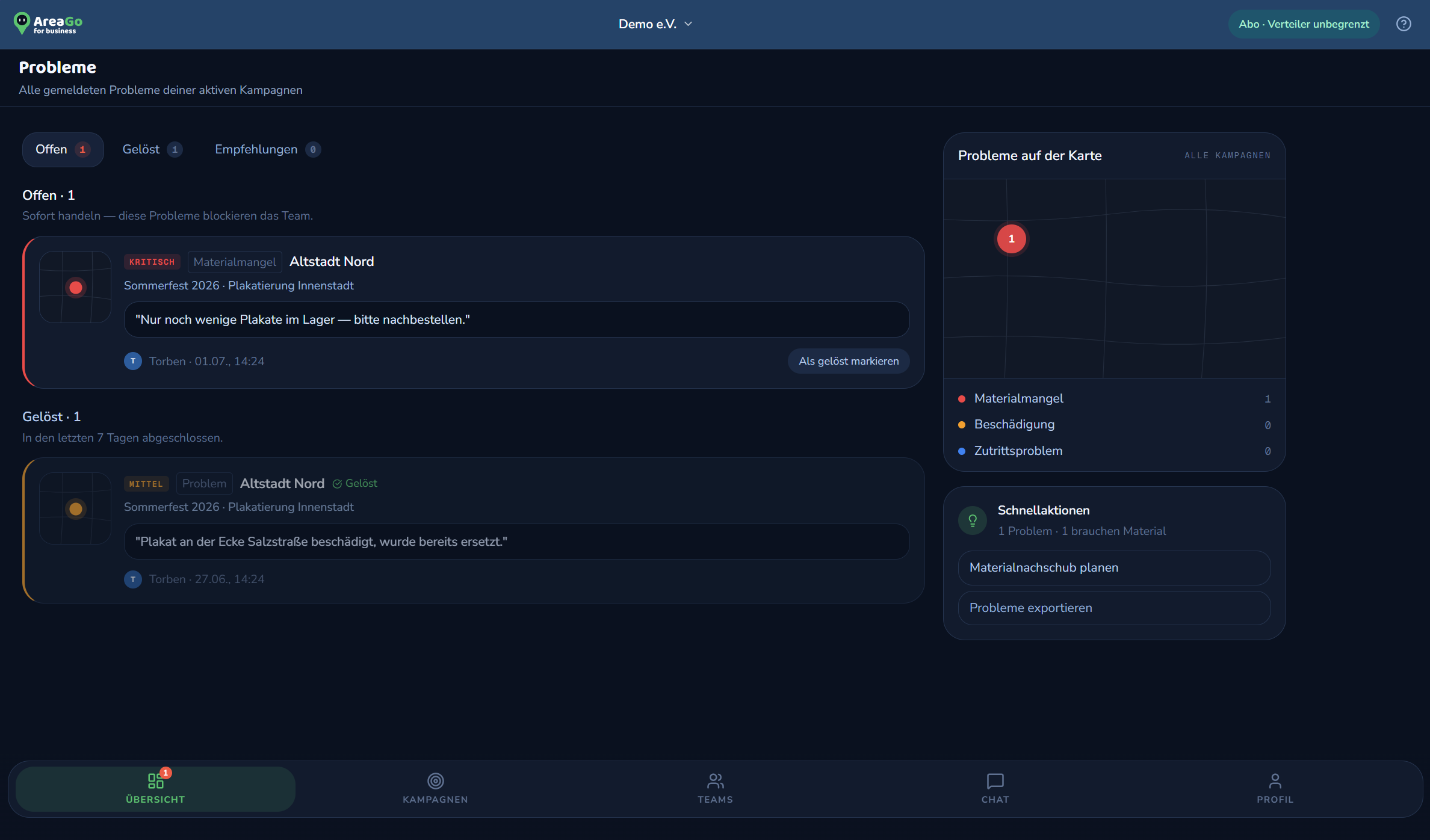
Task: Click the green Gelöst check status icon
Action: click(x=337, y=484)
